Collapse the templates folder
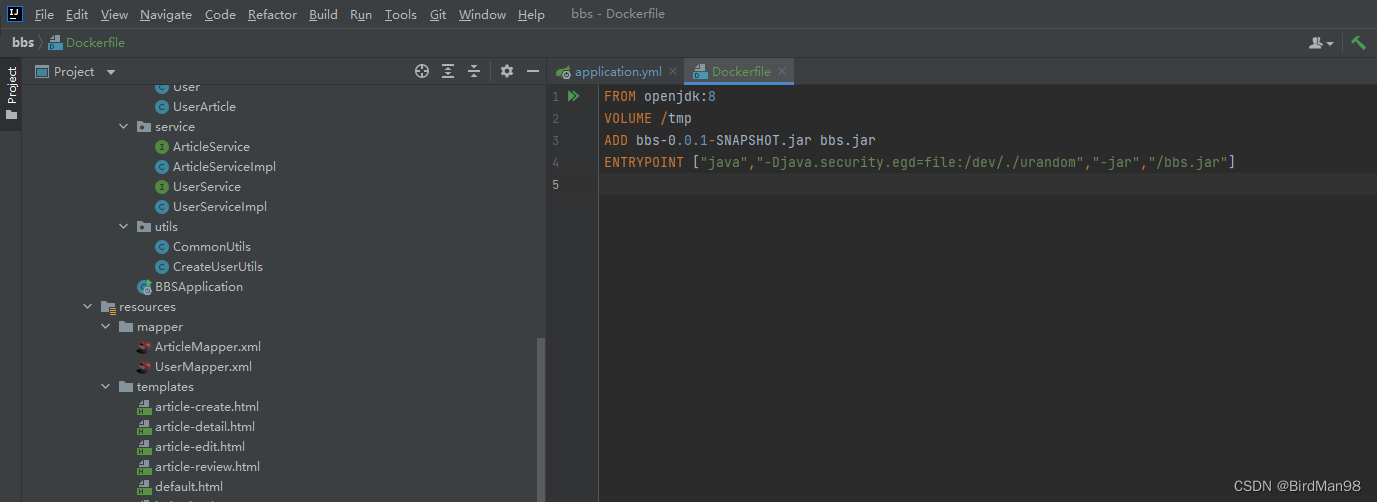Image resolution: width=1377 pixels, height=502 pixels. pos(106,387)
